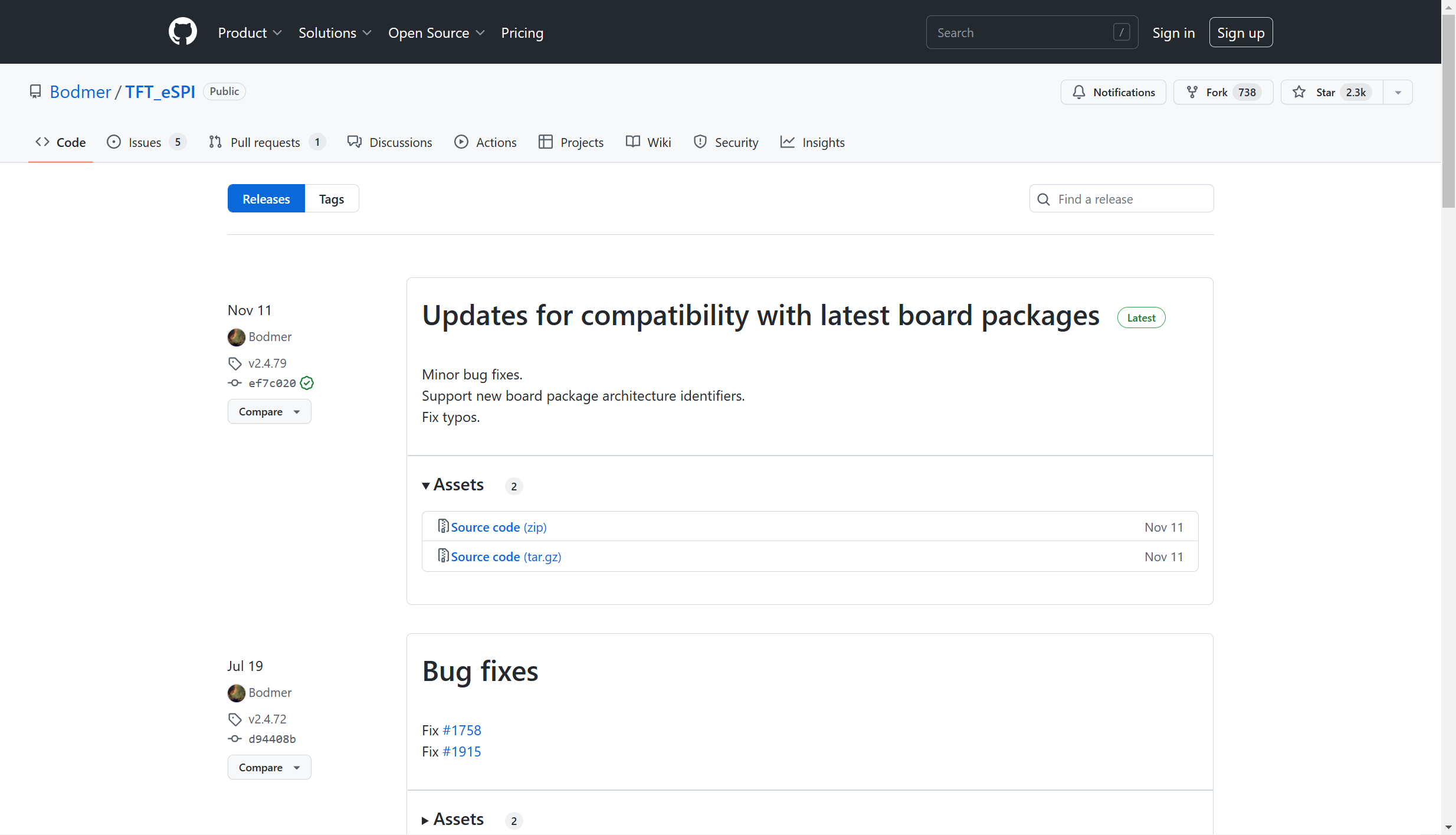1456x835 pixels.
Task: Click the repository book icon beside Bodmer
Action: 35,92
